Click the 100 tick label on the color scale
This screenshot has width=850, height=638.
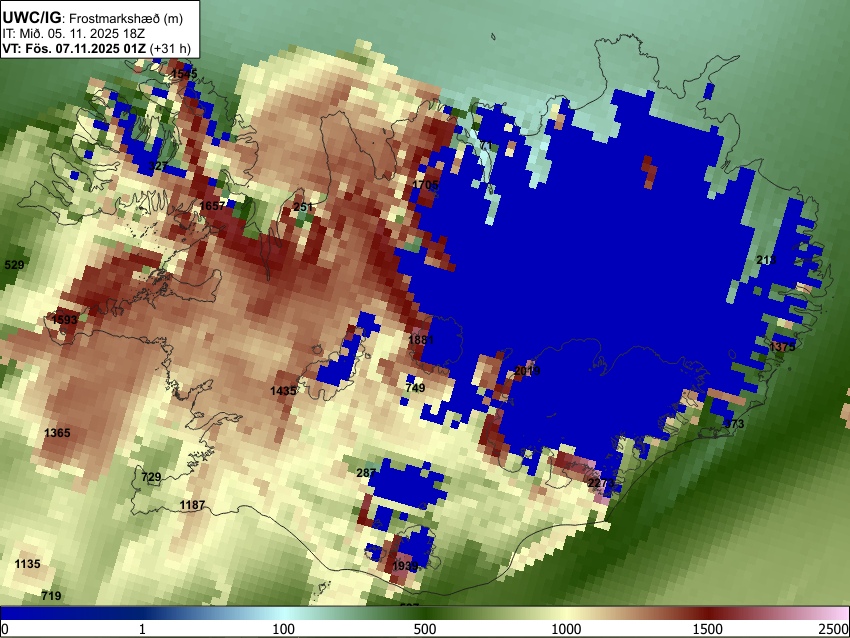[x=284, y=629]
